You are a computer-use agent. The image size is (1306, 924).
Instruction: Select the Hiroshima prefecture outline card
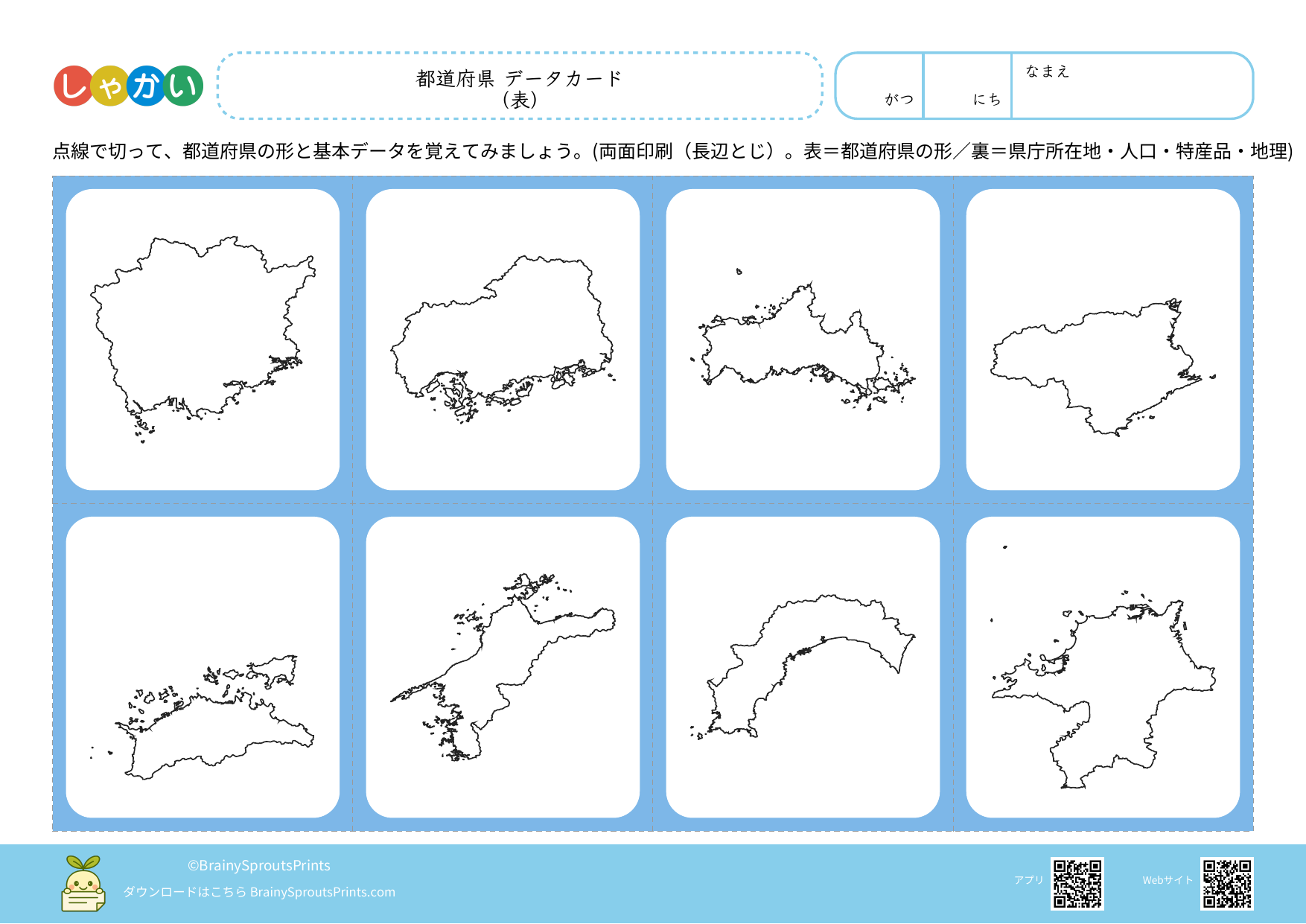tap(503, 340)
